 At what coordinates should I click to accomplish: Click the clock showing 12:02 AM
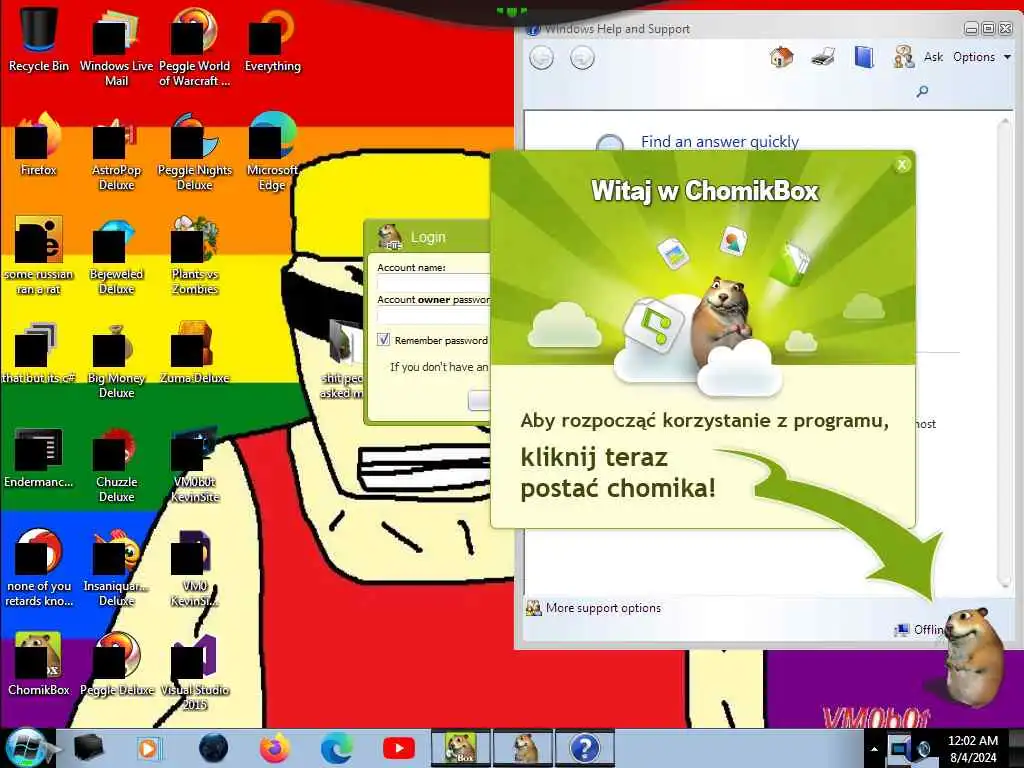pos(973,749)
